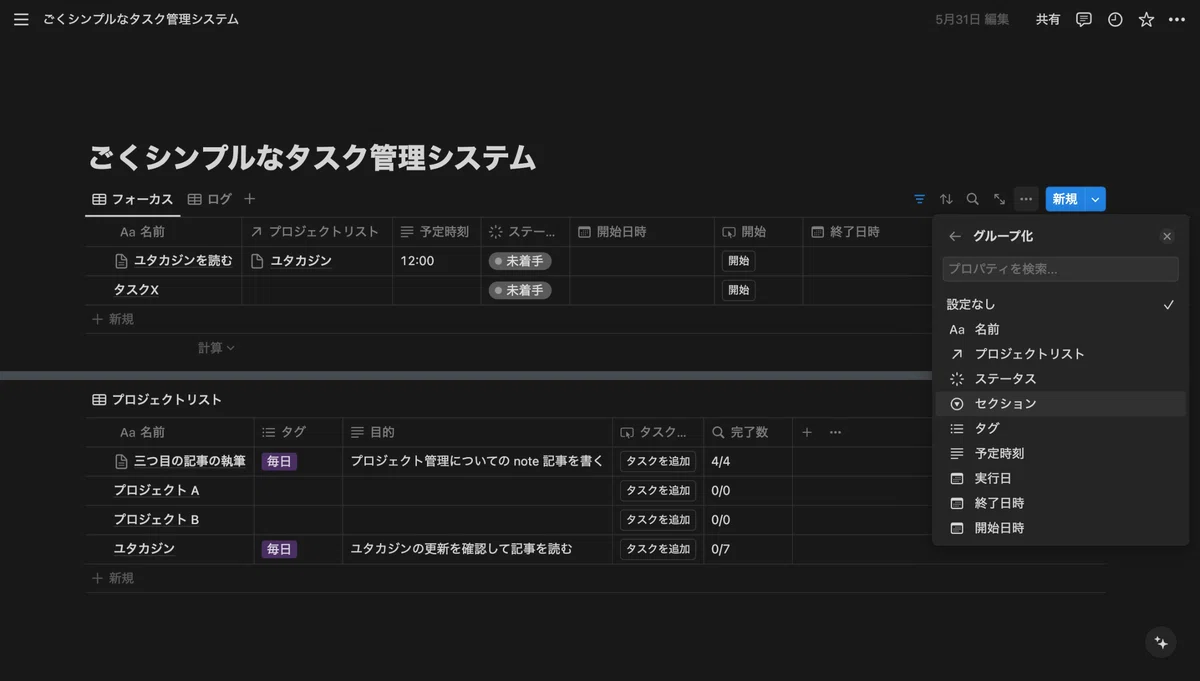Click the プロパティを検索 search field
Screen dimensions: 1200x681
pyautogui.click(x=1060, y=269)
